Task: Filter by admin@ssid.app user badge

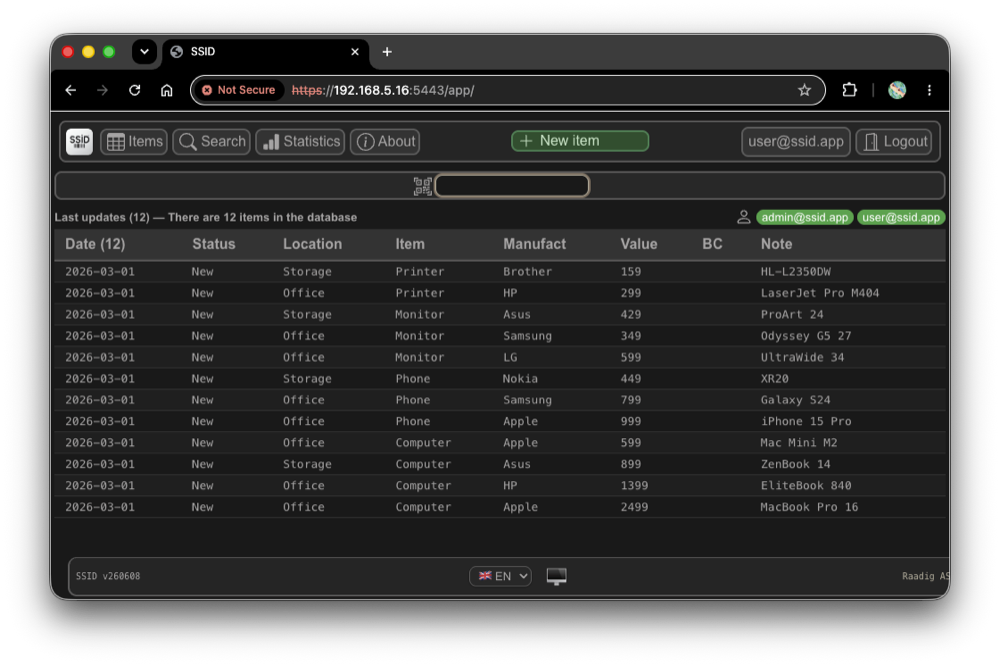Action: pyautogui.click(x=804, y=218)
